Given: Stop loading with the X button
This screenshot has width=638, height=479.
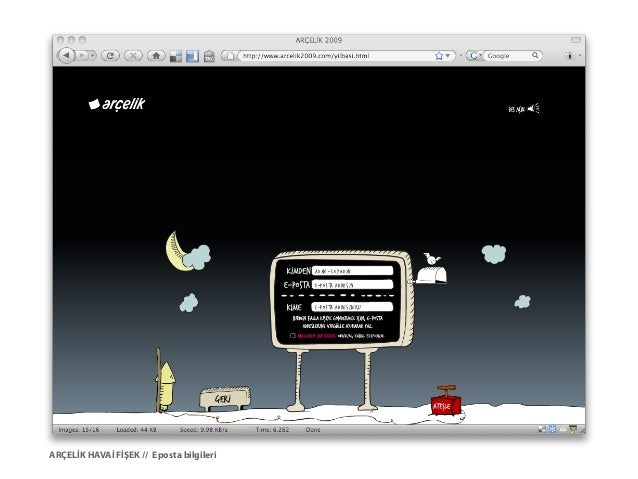Looking at the screenshot, I should 133,55.
